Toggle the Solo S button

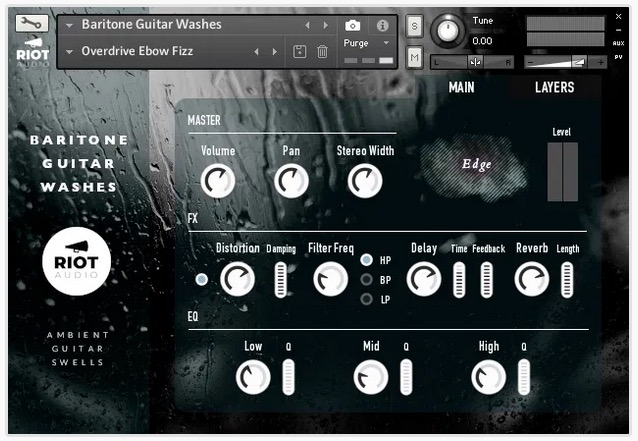pos(414,26)
